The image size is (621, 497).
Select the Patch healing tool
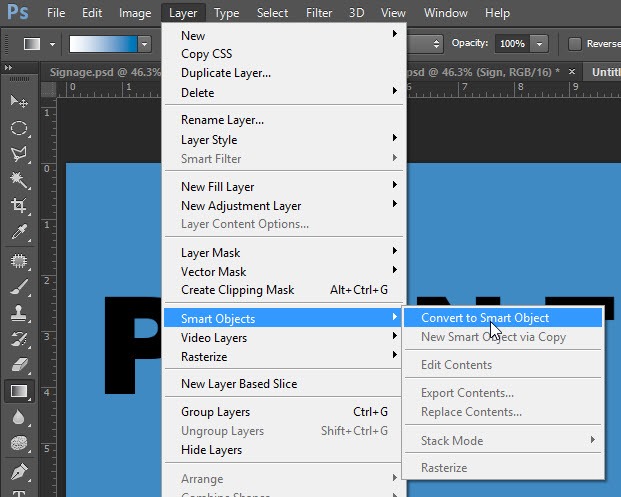pos(19,261)
